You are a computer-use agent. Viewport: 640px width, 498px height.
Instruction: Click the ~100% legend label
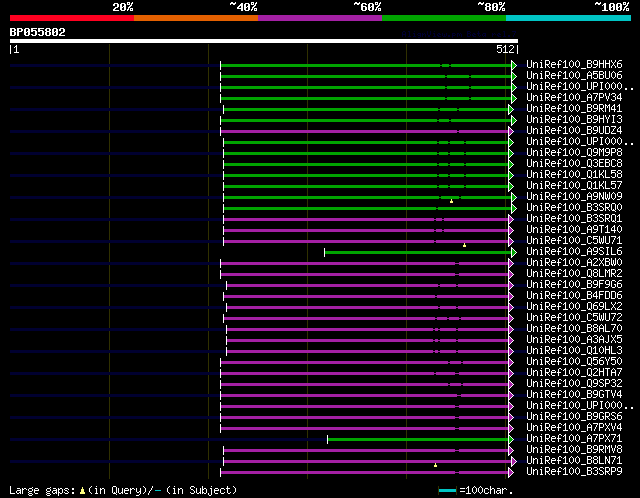tap(611, 7)
